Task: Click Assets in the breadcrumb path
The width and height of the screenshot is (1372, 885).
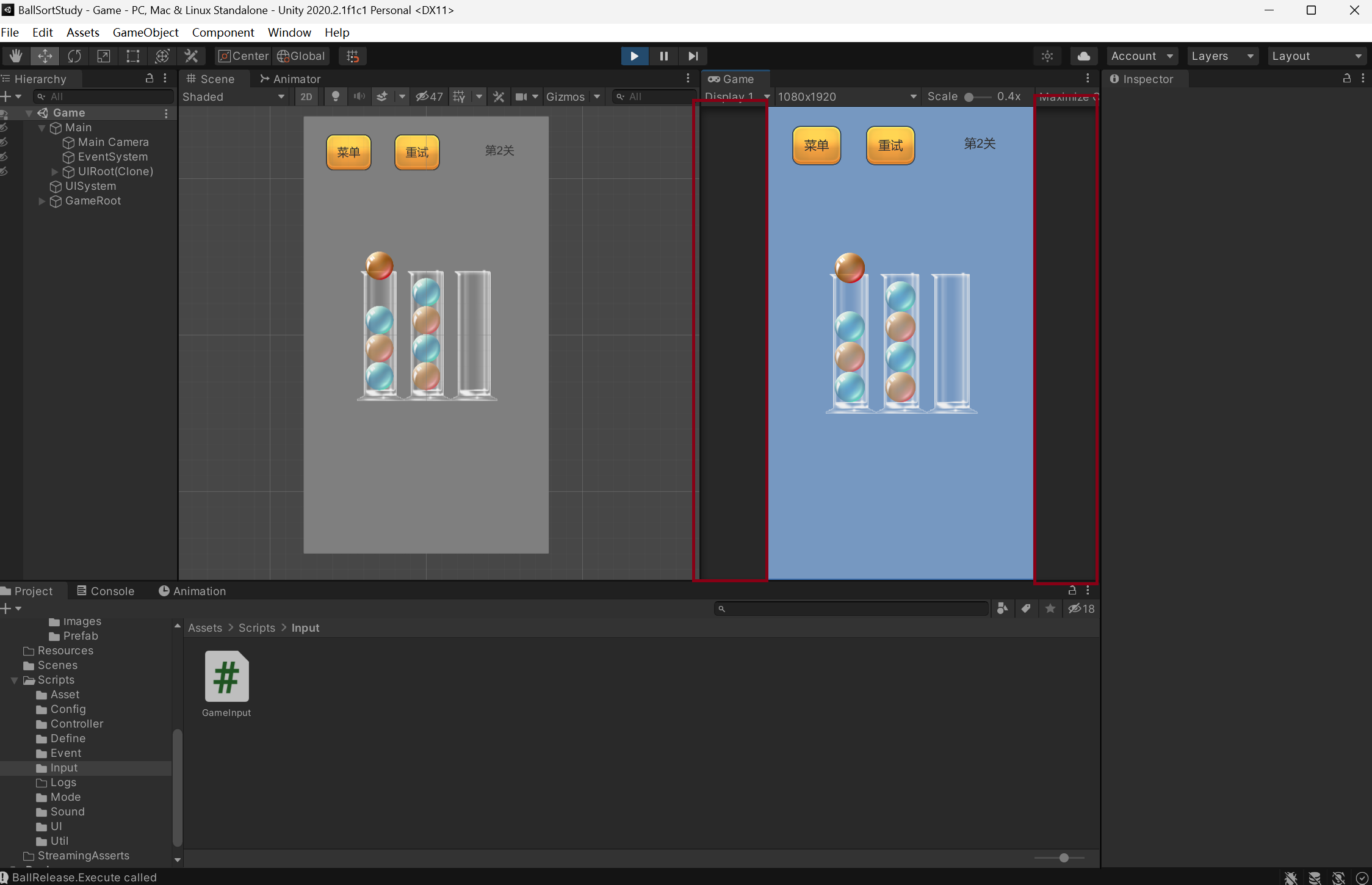Action: pyautogui.click(x=205, y=628)
